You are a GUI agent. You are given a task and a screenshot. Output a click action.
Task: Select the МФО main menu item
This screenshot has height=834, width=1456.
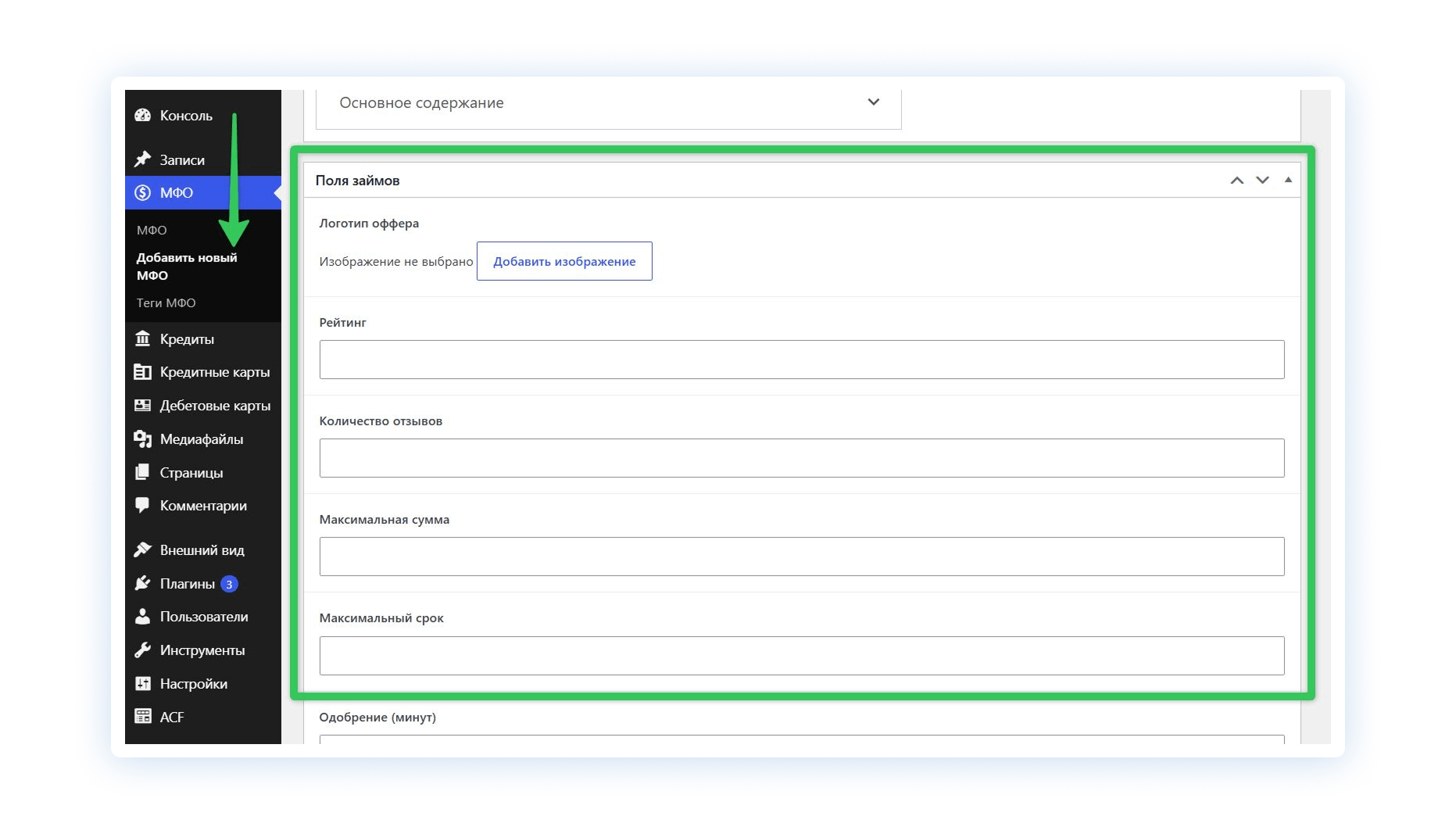[x=203, y=192]
